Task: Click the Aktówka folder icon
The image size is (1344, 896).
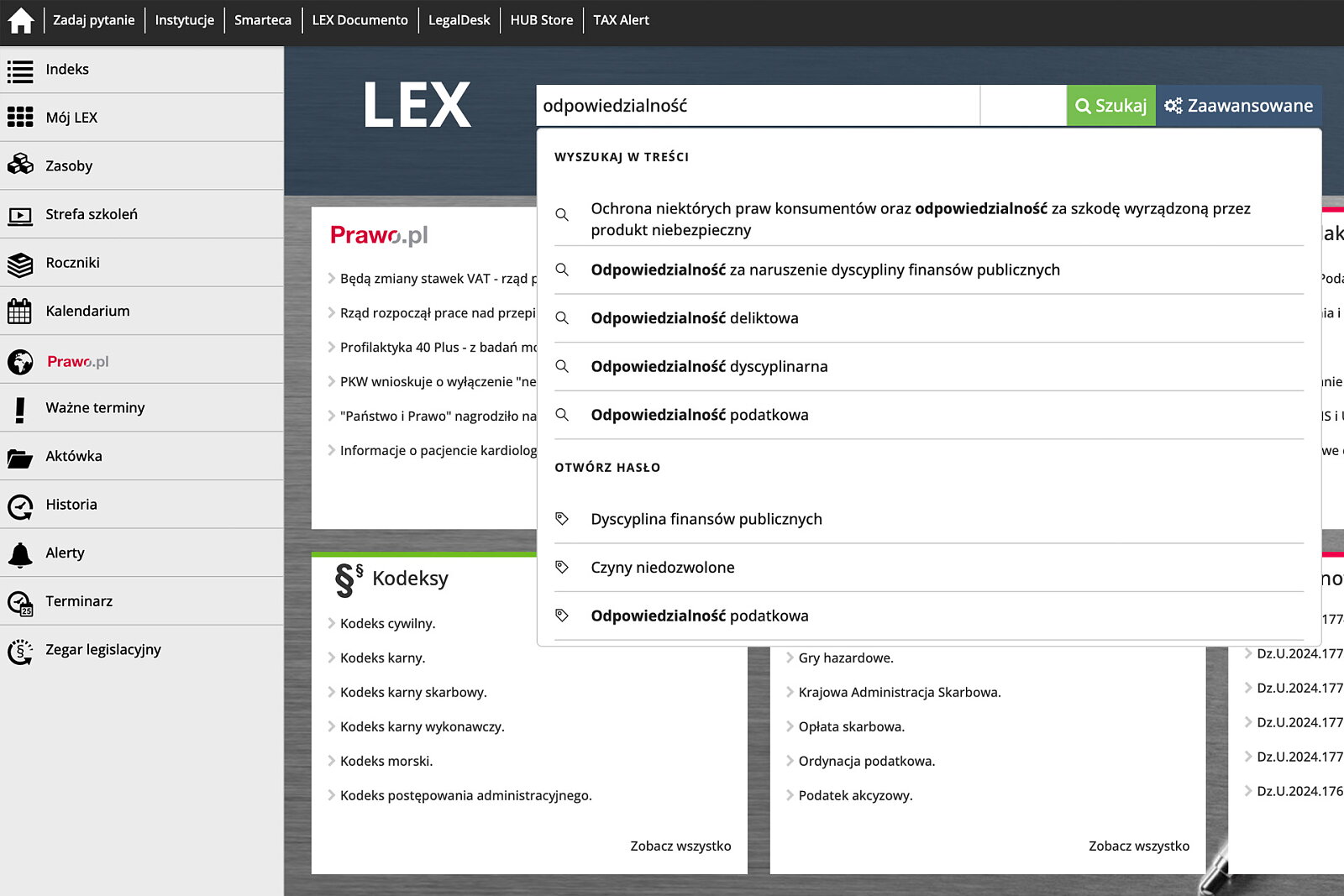Action: click(x=20, y=458)
